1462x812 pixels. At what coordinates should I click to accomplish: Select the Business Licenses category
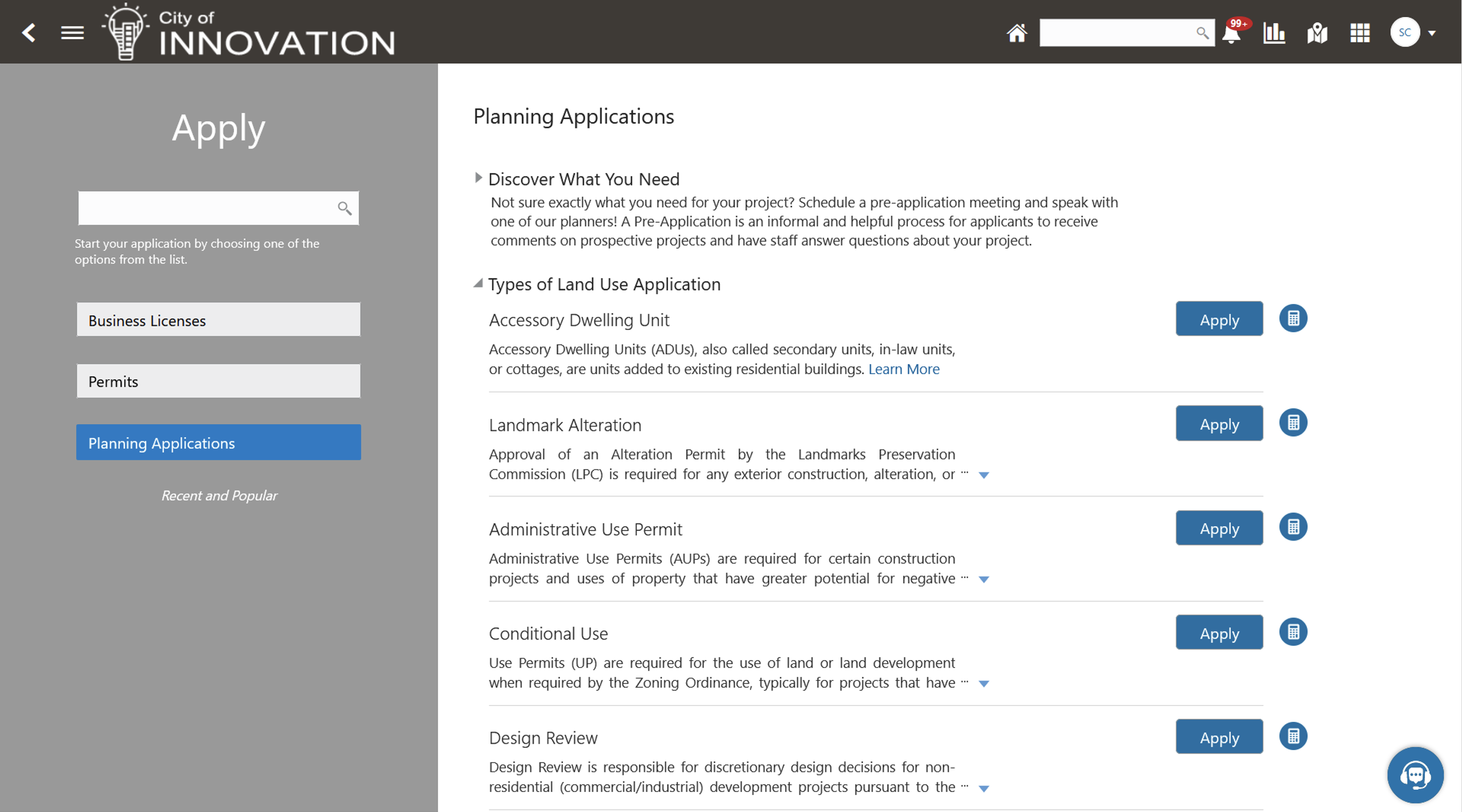click(218, 319)
